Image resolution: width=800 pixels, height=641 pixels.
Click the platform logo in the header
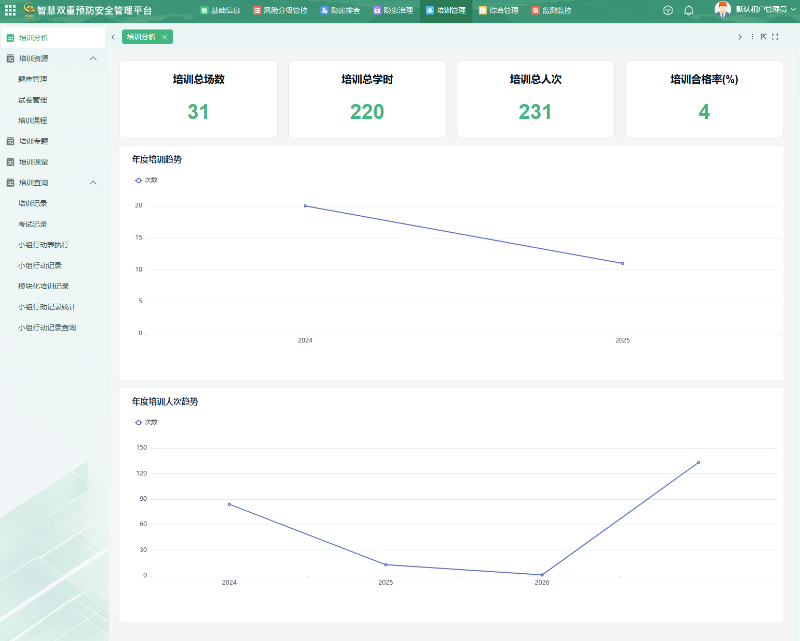pyautogui.click(x=30, y=10)
